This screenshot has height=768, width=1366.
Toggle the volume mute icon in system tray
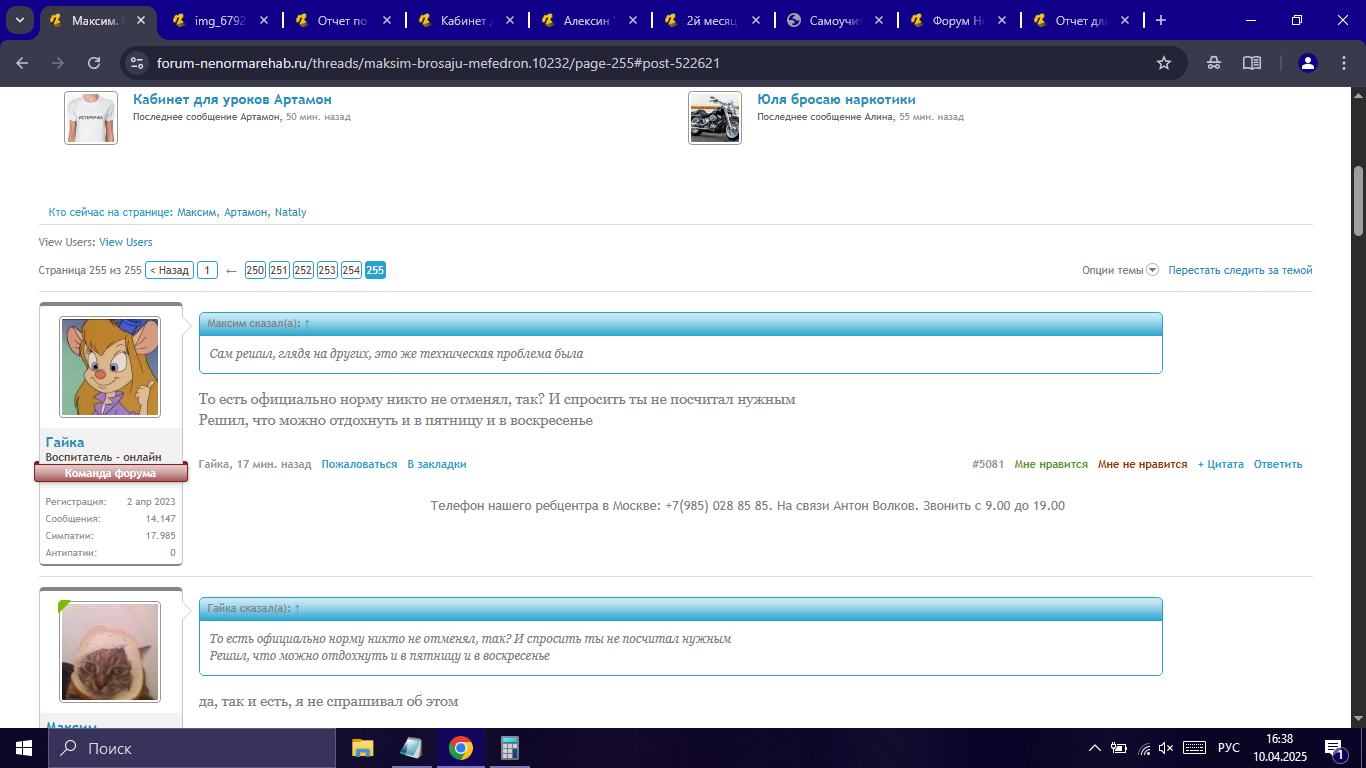(x=1166, y=748)
